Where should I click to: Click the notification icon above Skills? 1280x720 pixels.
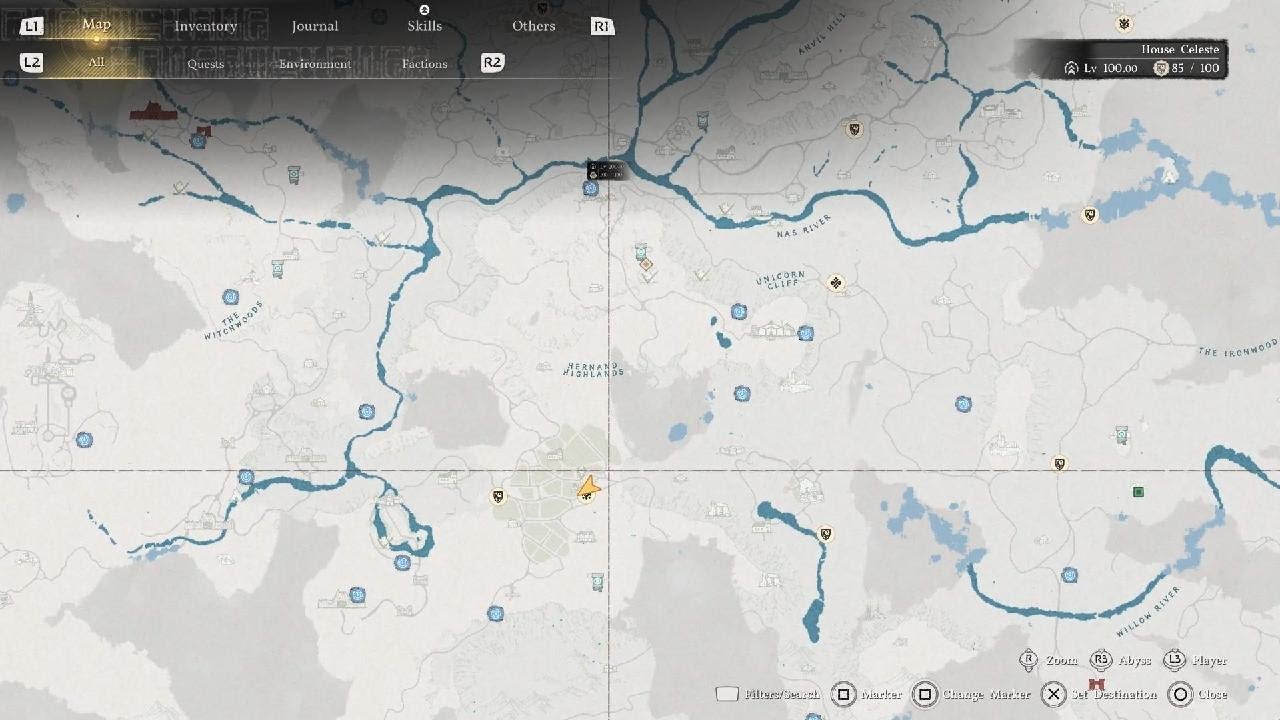click(x=424, y=9)
